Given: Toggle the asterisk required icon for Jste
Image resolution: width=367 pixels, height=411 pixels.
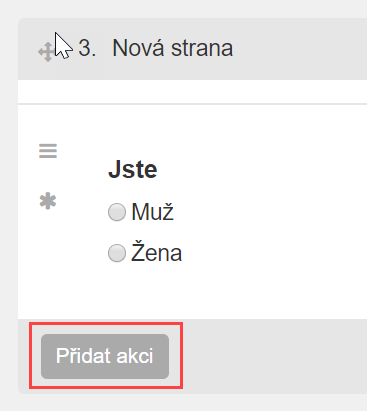Looking at the screenshot, I should click(48, 201).
